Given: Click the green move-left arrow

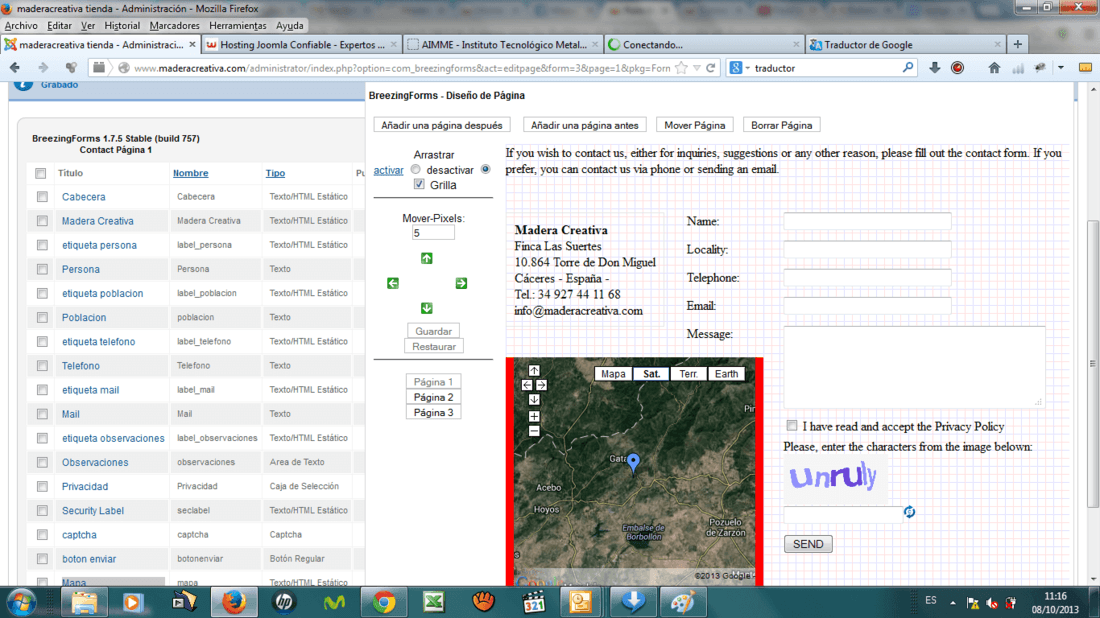Looking at the screenshot, I should tap(393, 283).
